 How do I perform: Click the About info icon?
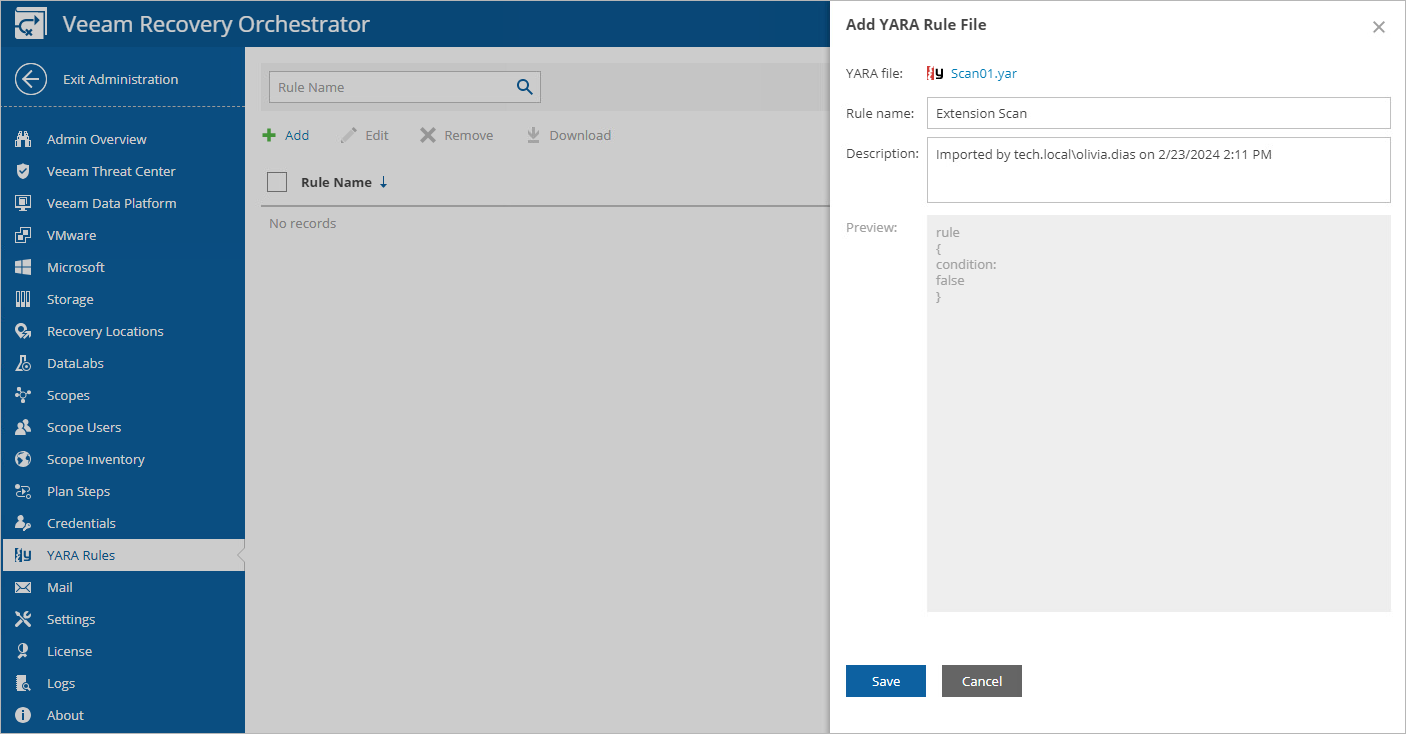point(24,715)
